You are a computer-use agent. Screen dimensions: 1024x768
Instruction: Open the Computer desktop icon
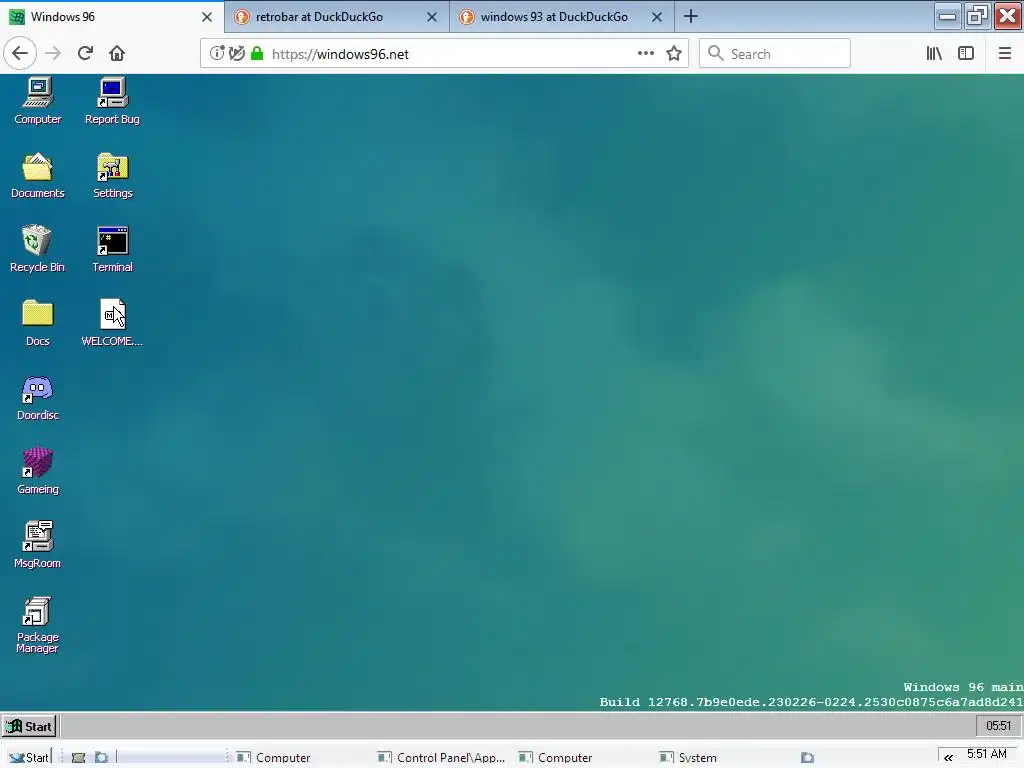[x=38, y=100]
